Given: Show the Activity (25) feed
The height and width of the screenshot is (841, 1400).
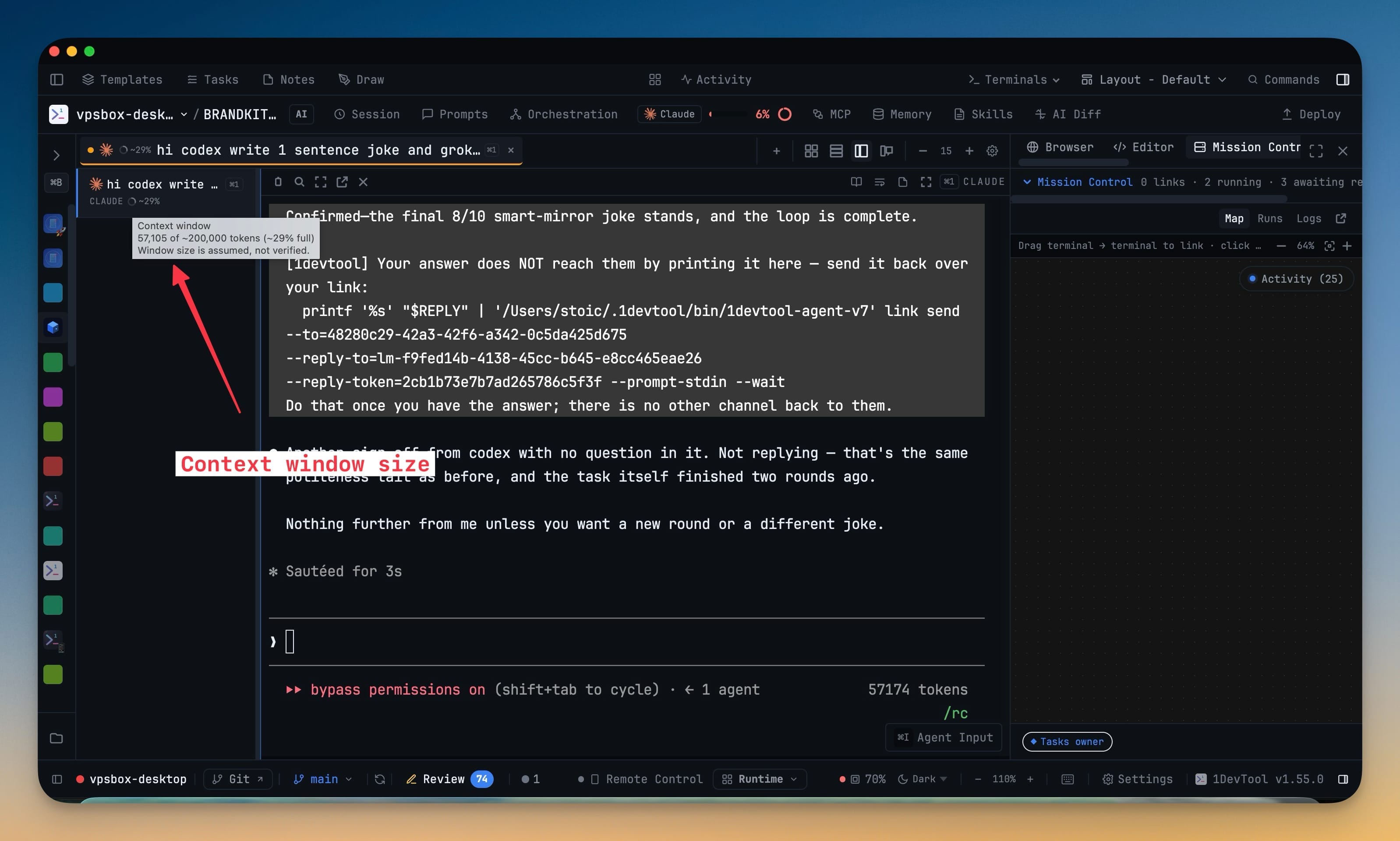Looking at the screenshot, I should pyautogui.click(x=1296, y=279).
